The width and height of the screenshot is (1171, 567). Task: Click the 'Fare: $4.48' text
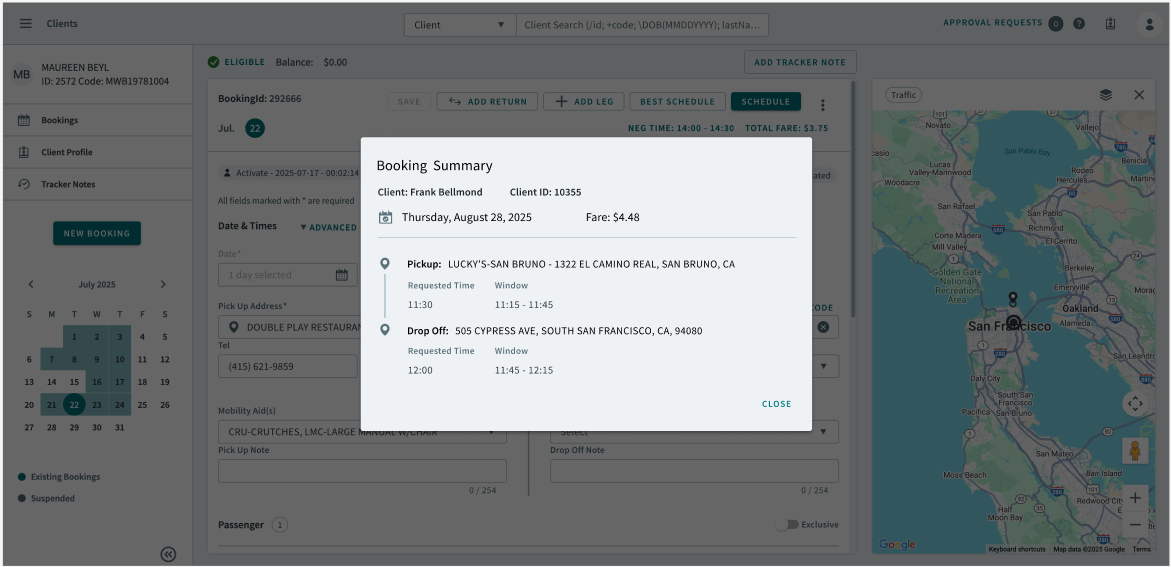point(612,218)
